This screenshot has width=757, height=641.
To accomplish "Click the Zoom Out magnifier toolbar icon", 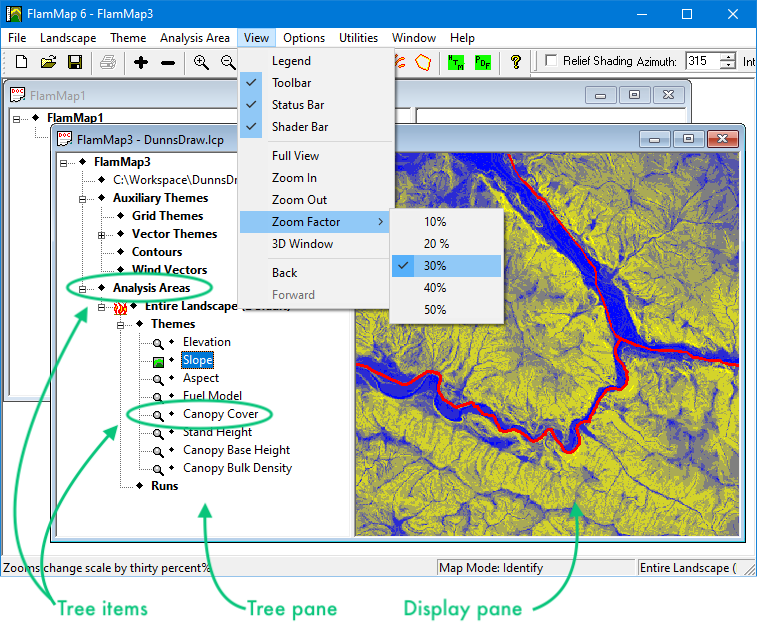I will click(228, 62).
